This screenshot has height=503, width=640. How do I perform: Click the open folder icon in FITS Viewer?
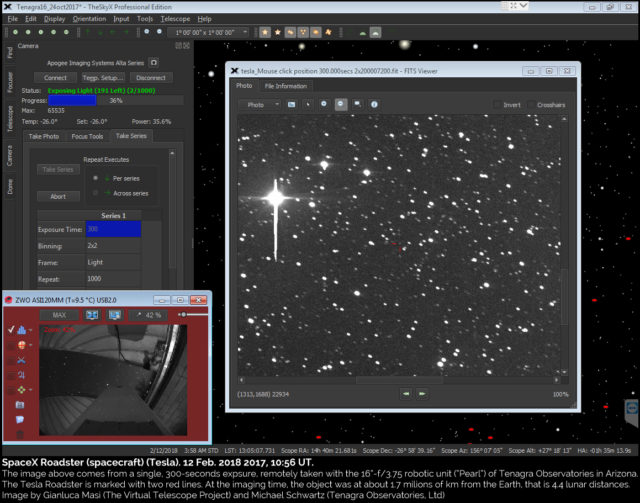pos(292,104)
